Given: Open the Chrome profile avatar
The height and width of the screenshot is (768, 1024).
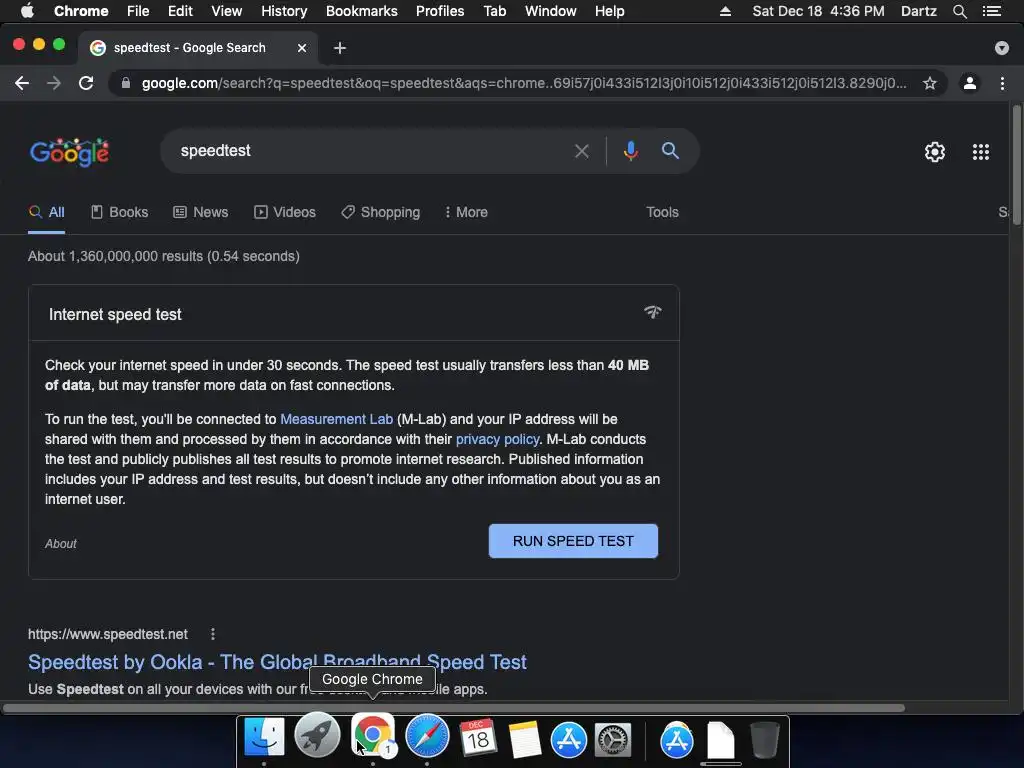Looking at the screenshot, I should click(970, 83).
